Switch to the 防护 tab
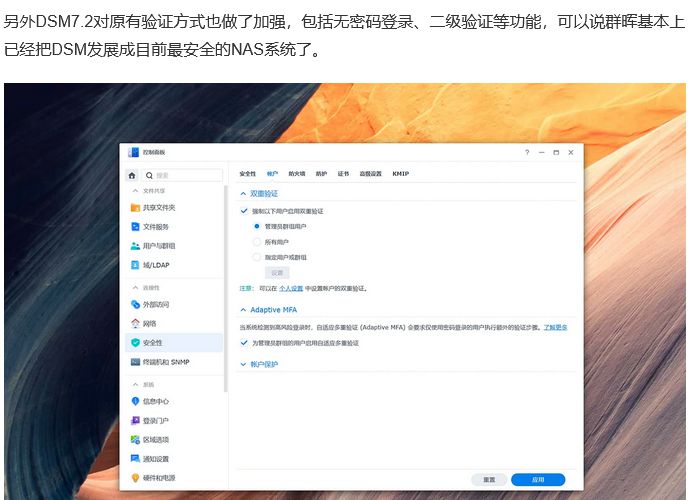The height and width of the screenshot is (500, 689). 321,174
